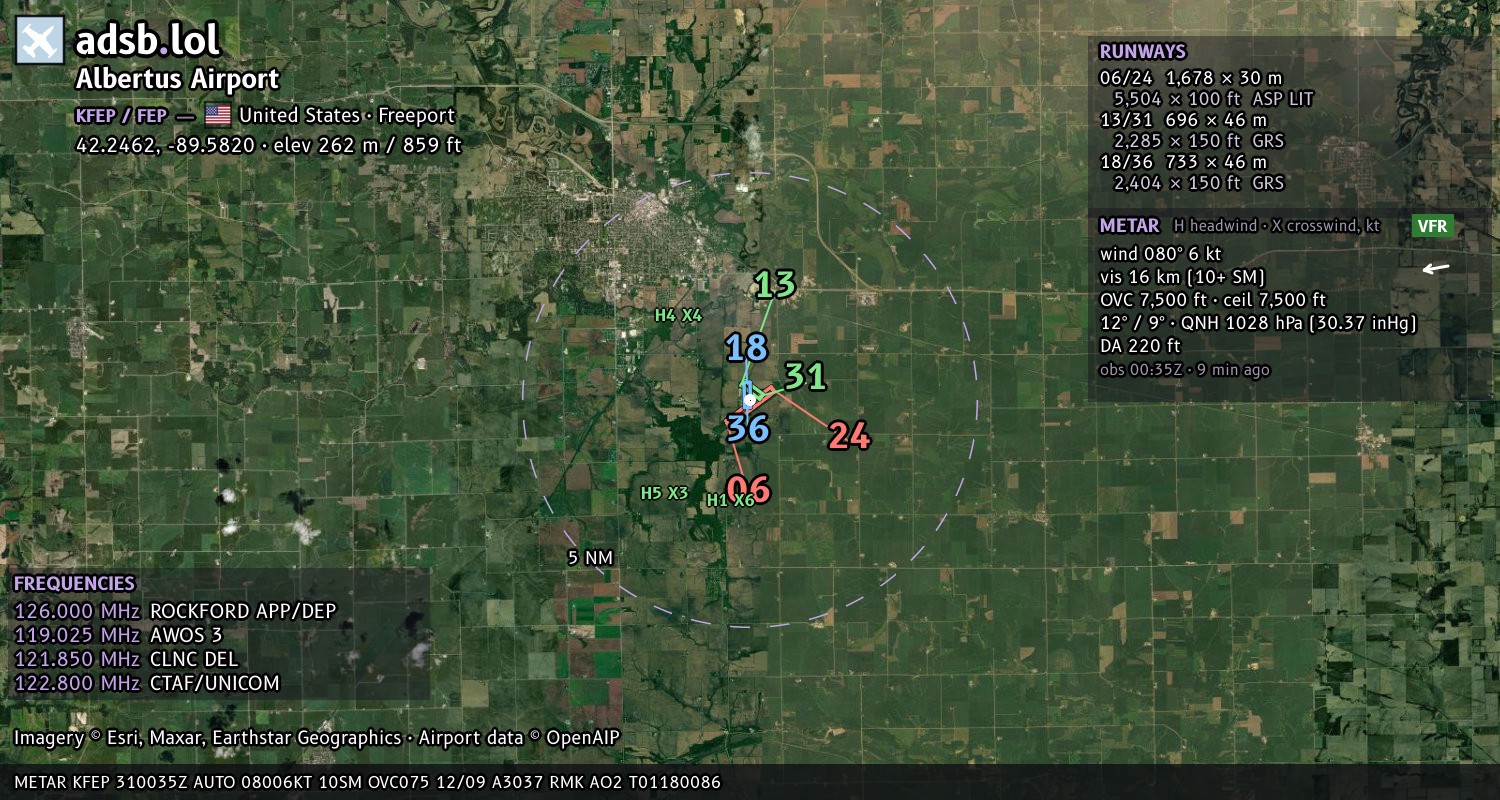Select runway end label 13
This screenshot has height=800, width=1500.
coord(775,285)
